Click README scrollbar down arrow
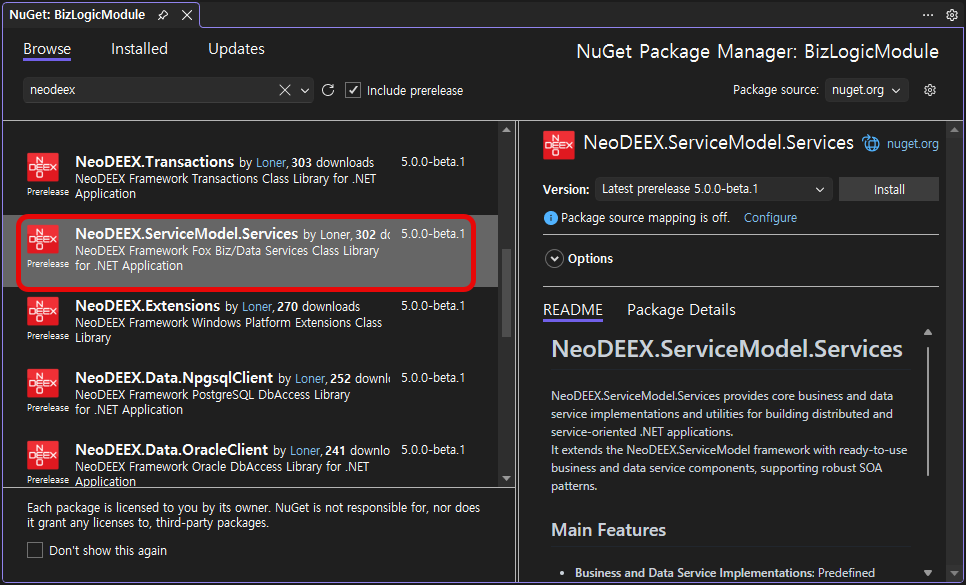This screenshot has width=966, height=585. 928,573
